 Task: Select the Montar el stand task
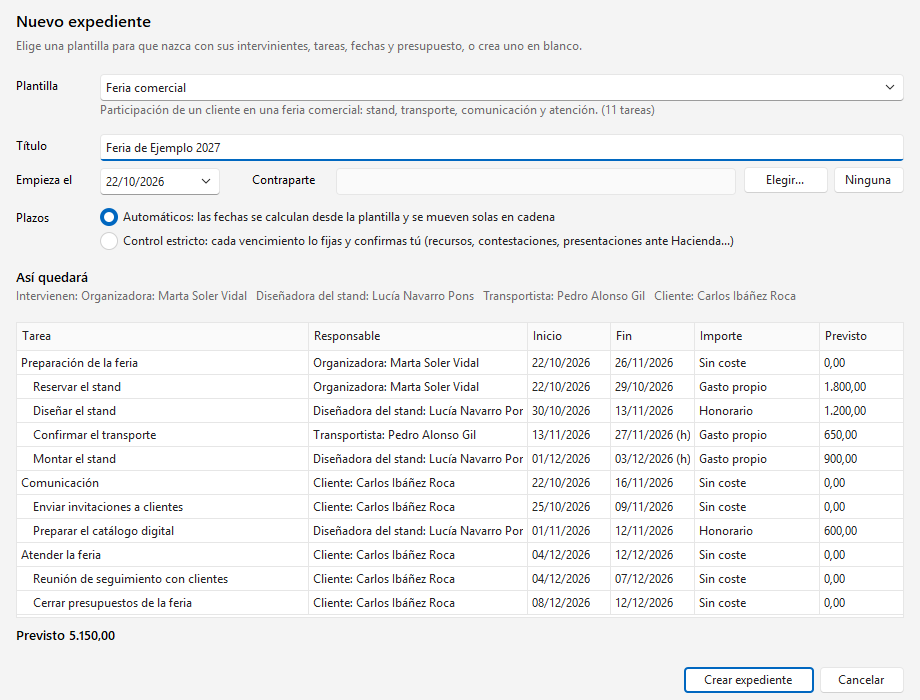[460, 459]
